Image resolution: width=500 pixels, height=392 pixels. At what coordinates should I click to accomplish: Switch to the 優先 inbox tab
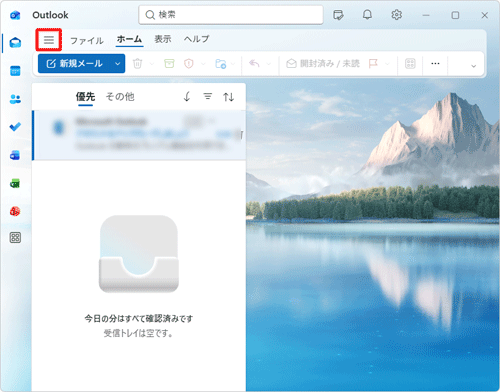85,97
